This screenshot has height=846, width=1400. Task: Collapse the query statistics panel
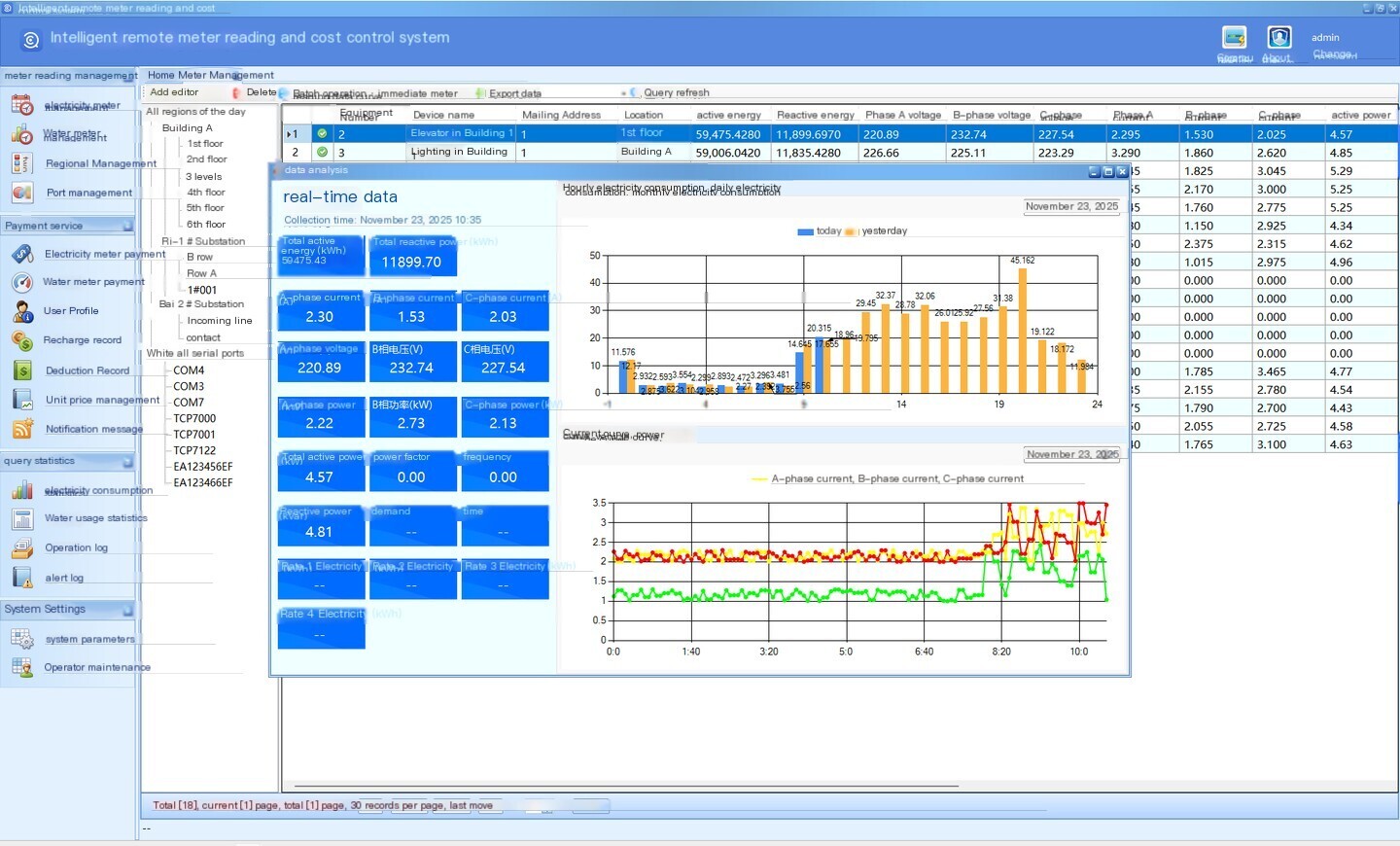tap(126, 461)
